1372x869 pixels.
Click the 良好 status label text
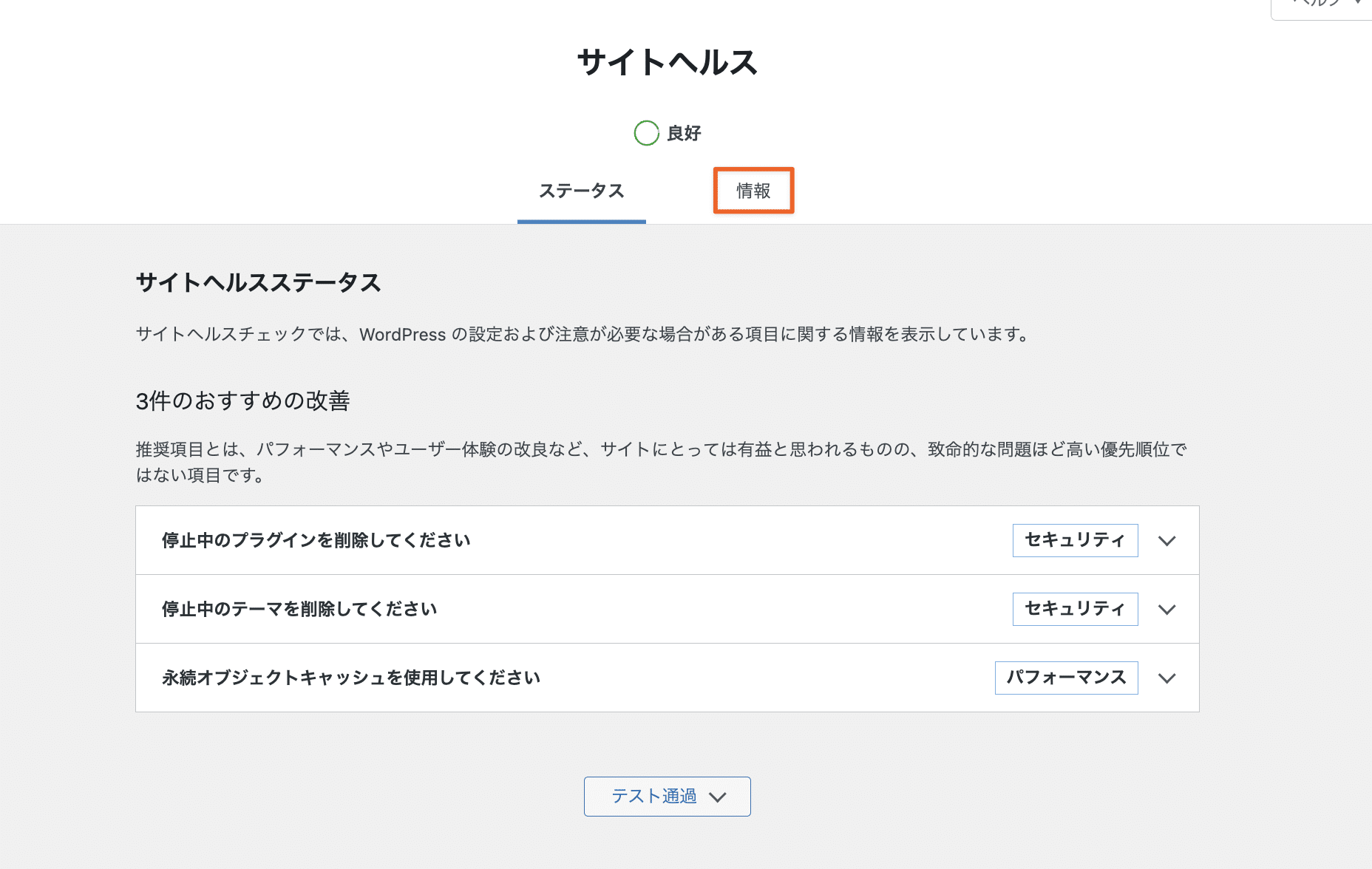(x=684, y=134)
